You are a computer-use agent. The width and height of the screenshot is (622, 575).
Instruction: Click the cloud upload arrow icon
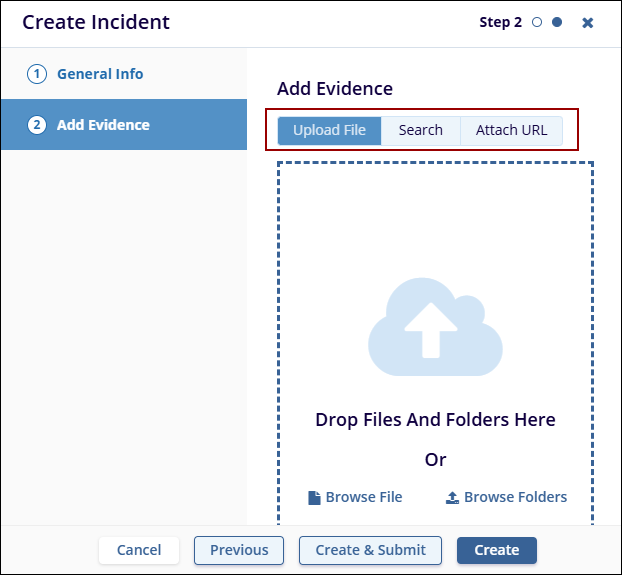tap(434, 320)
